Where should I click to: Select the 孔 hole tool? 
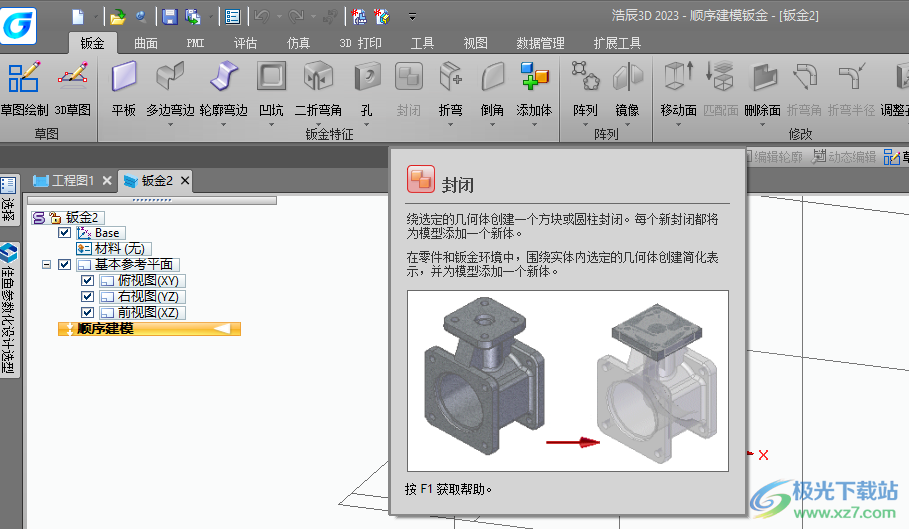(x=366, y=88)
